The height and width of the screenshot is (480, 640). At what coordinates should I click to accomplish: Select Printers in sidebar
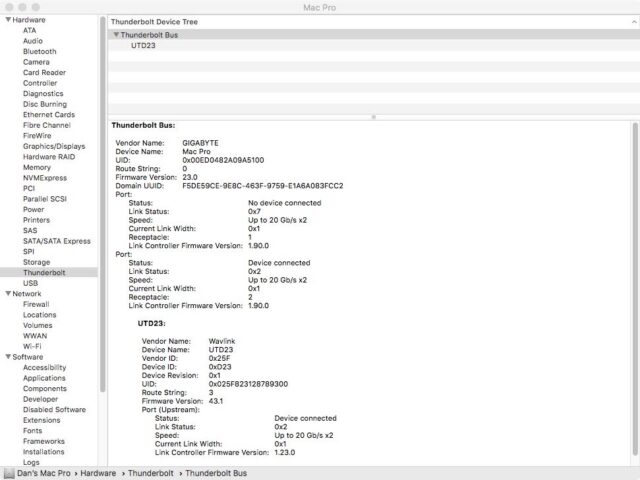pos(36,220)
